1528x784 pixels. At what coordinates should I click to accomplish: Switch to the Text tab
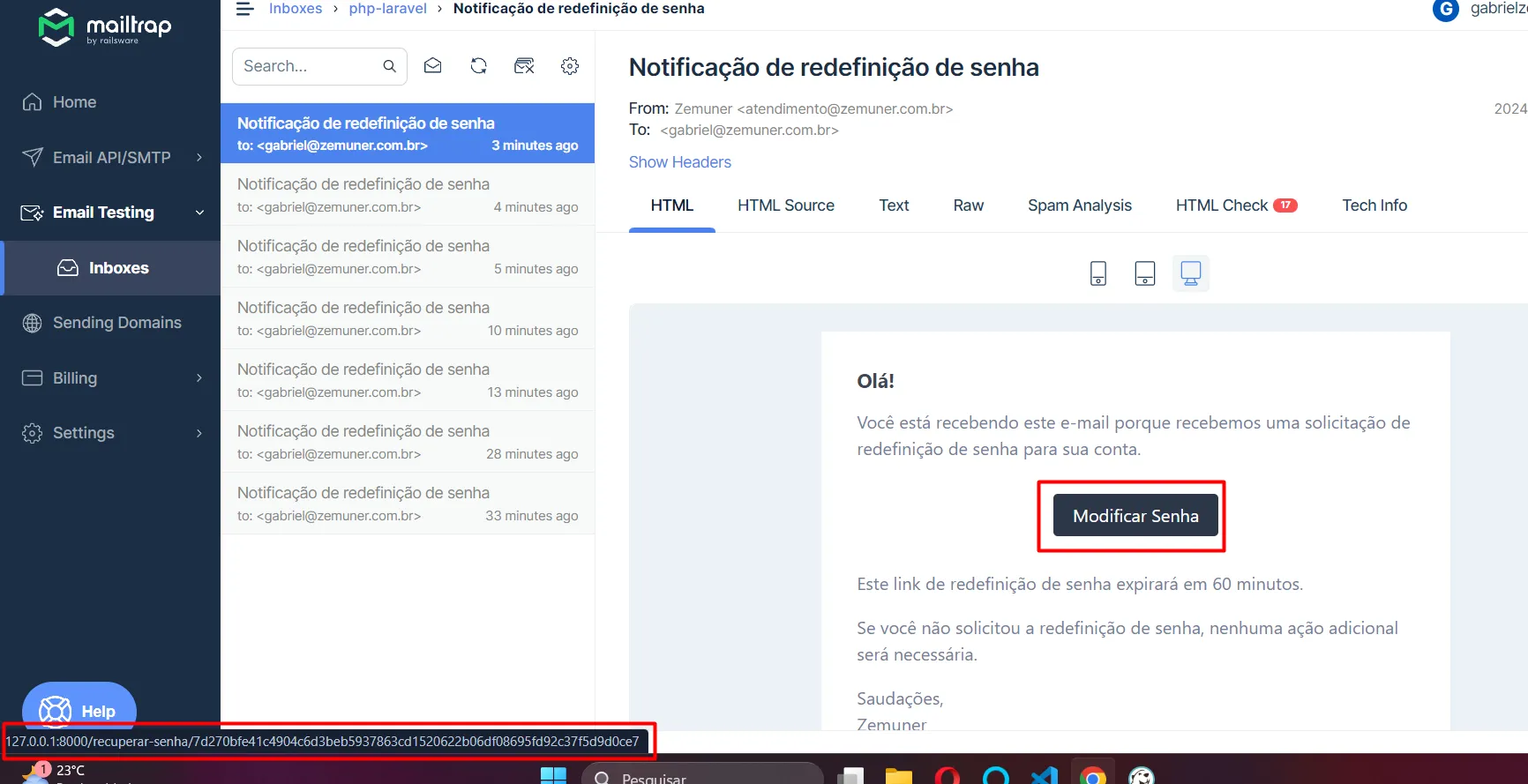pyautogui.click(x=894, y=205)
